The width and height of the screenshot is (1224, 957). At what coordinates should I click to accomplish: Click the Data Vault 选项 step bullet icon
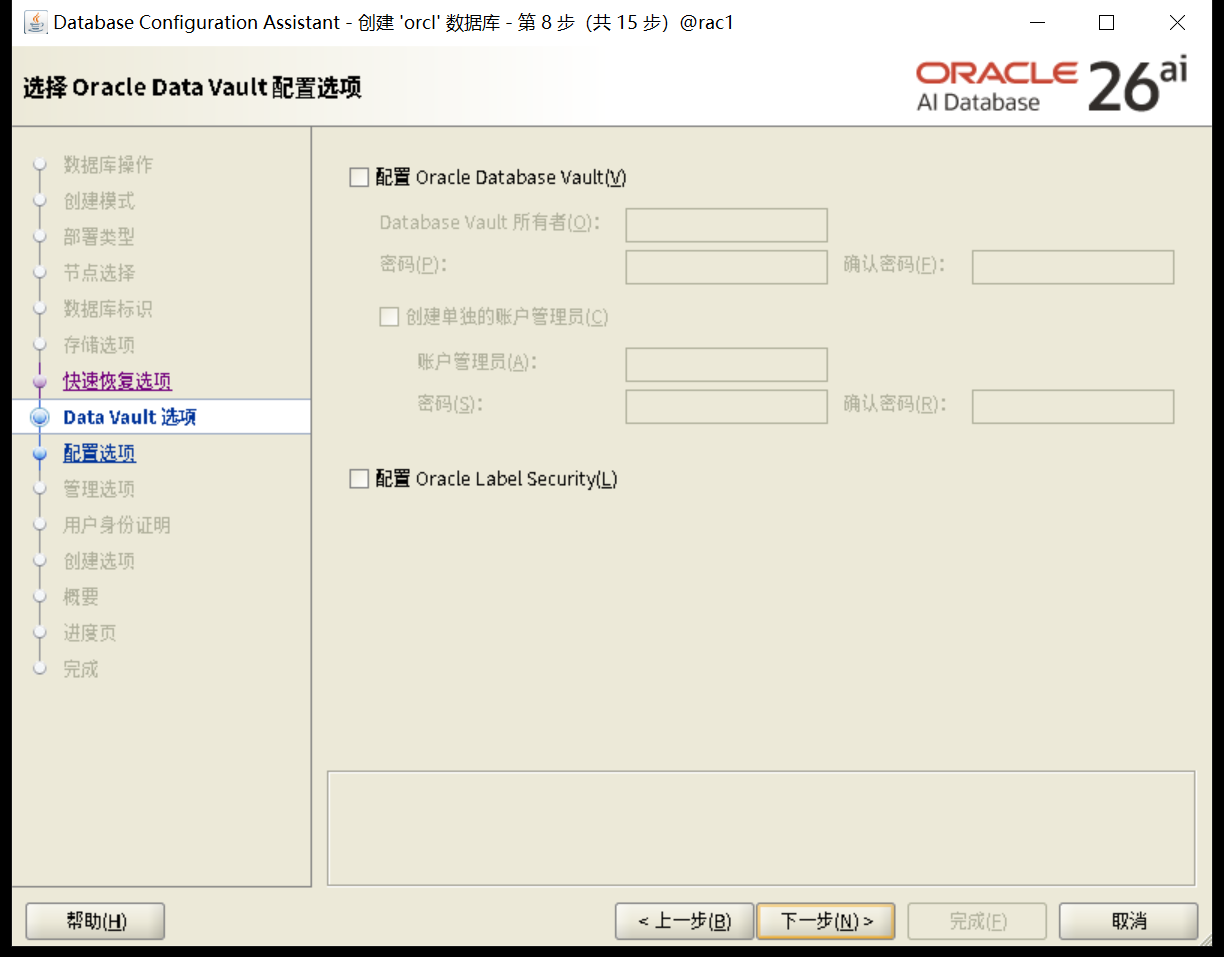(x=40, y=417)
